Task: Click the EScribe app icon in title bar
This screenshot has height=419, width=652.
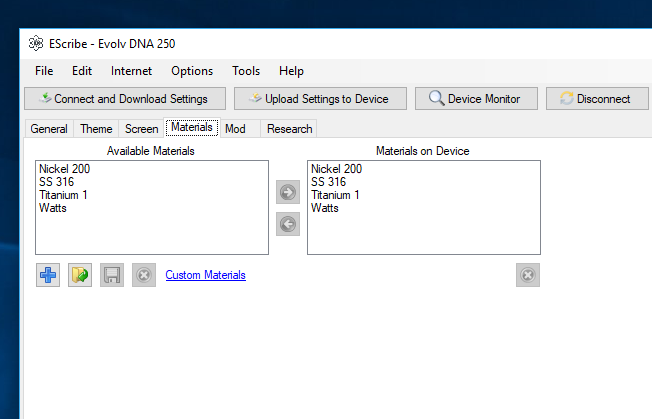Action: tap(36, 43)
